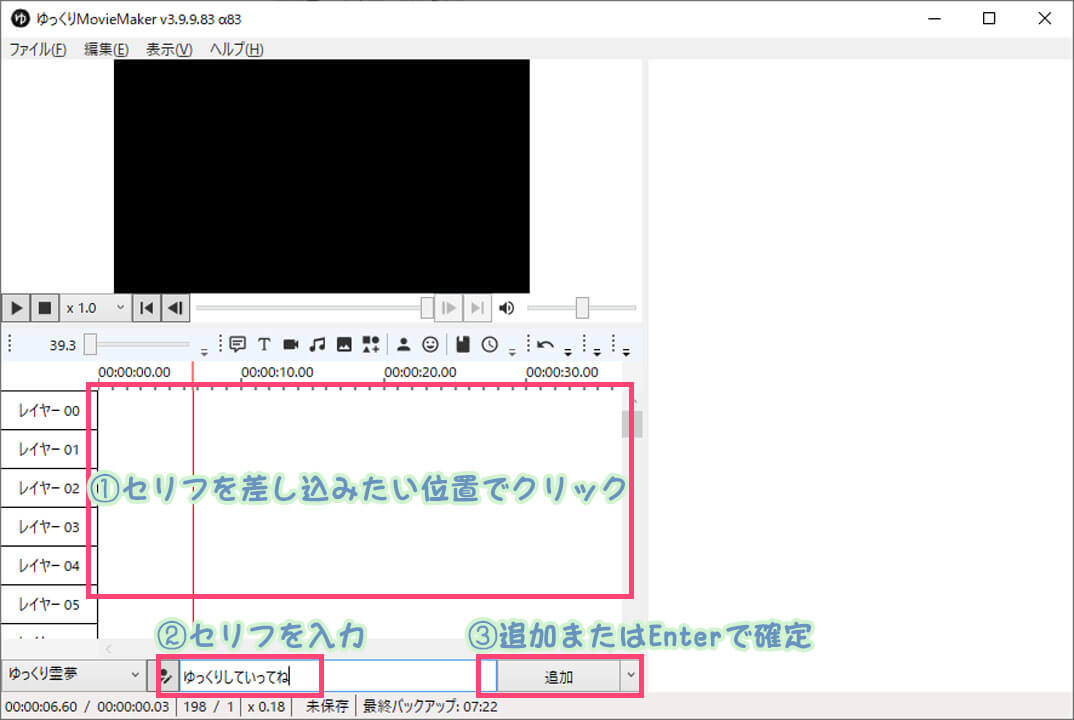Select the レイヤー 04 row header
The height and width of the screenshot is (720, 1074).
coord(48,566)
